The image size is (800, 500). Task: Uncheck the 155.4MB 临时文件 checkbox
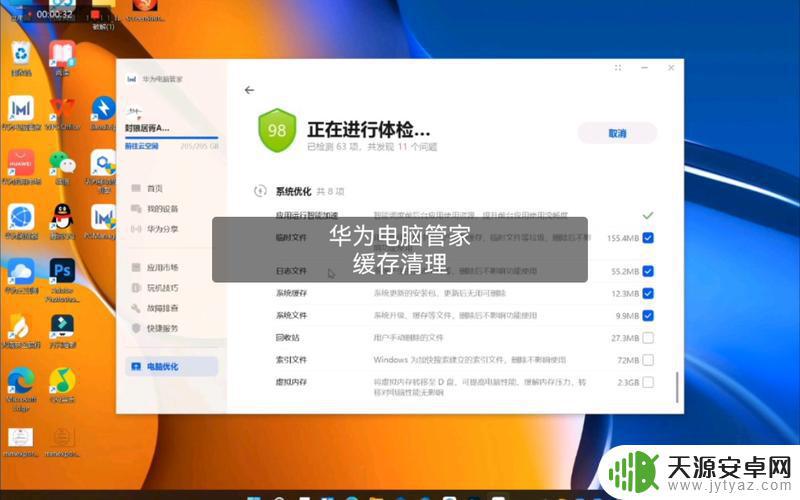coord(648,238)
